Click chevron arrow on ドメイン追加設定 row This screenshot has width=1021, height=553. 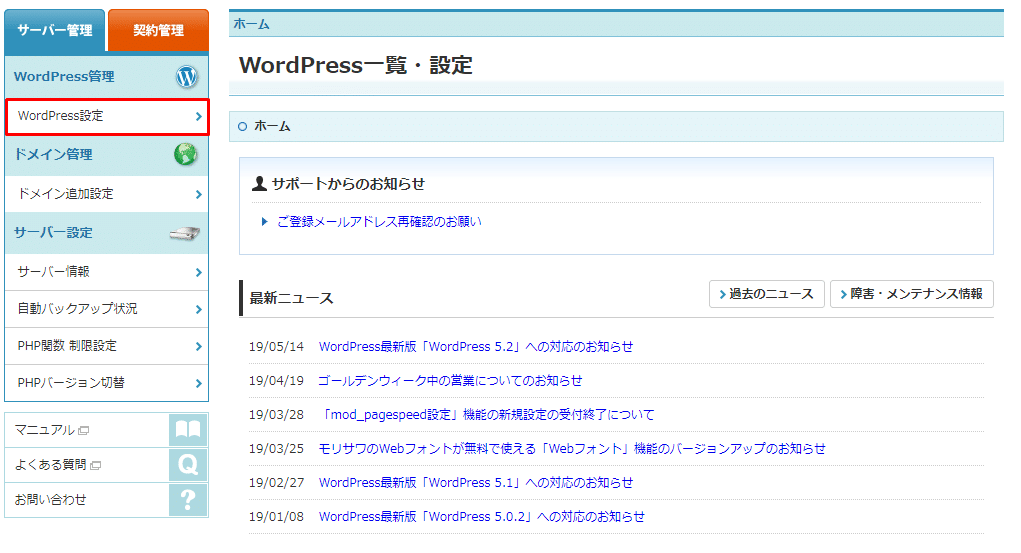(x=199, y=194)
